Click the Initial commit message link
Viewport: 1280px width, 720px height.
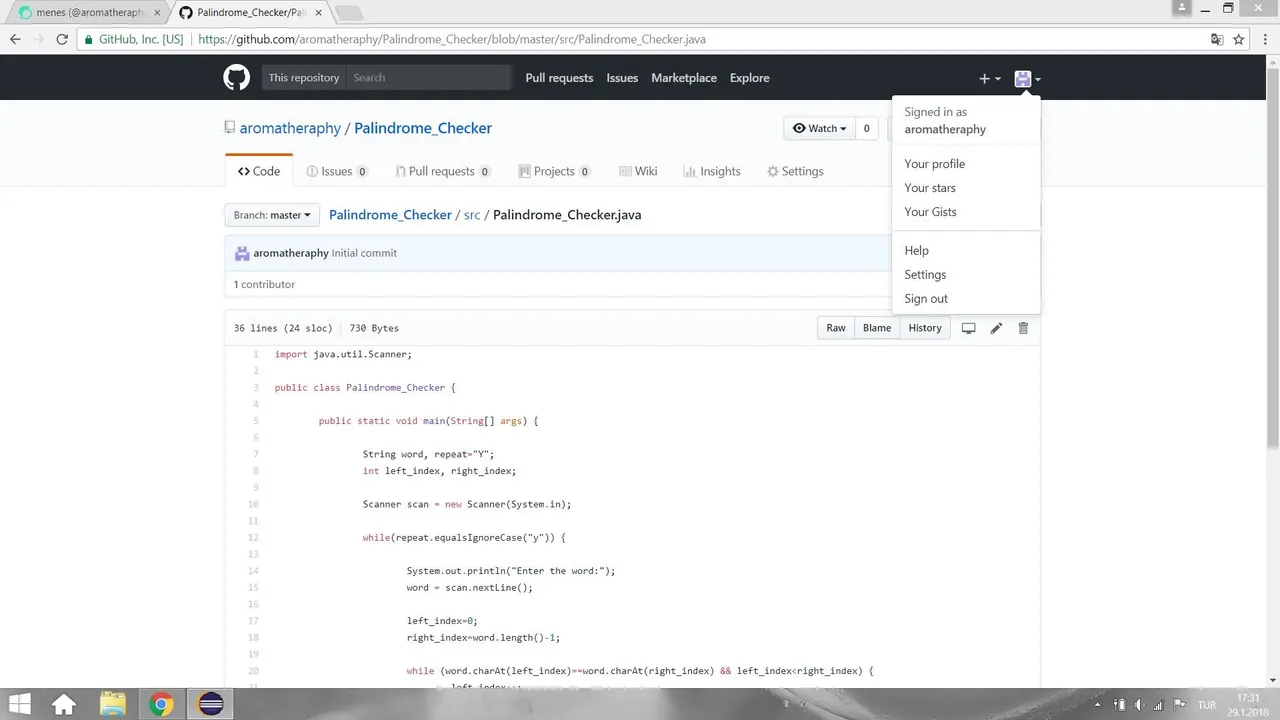[x=364, y=253]
